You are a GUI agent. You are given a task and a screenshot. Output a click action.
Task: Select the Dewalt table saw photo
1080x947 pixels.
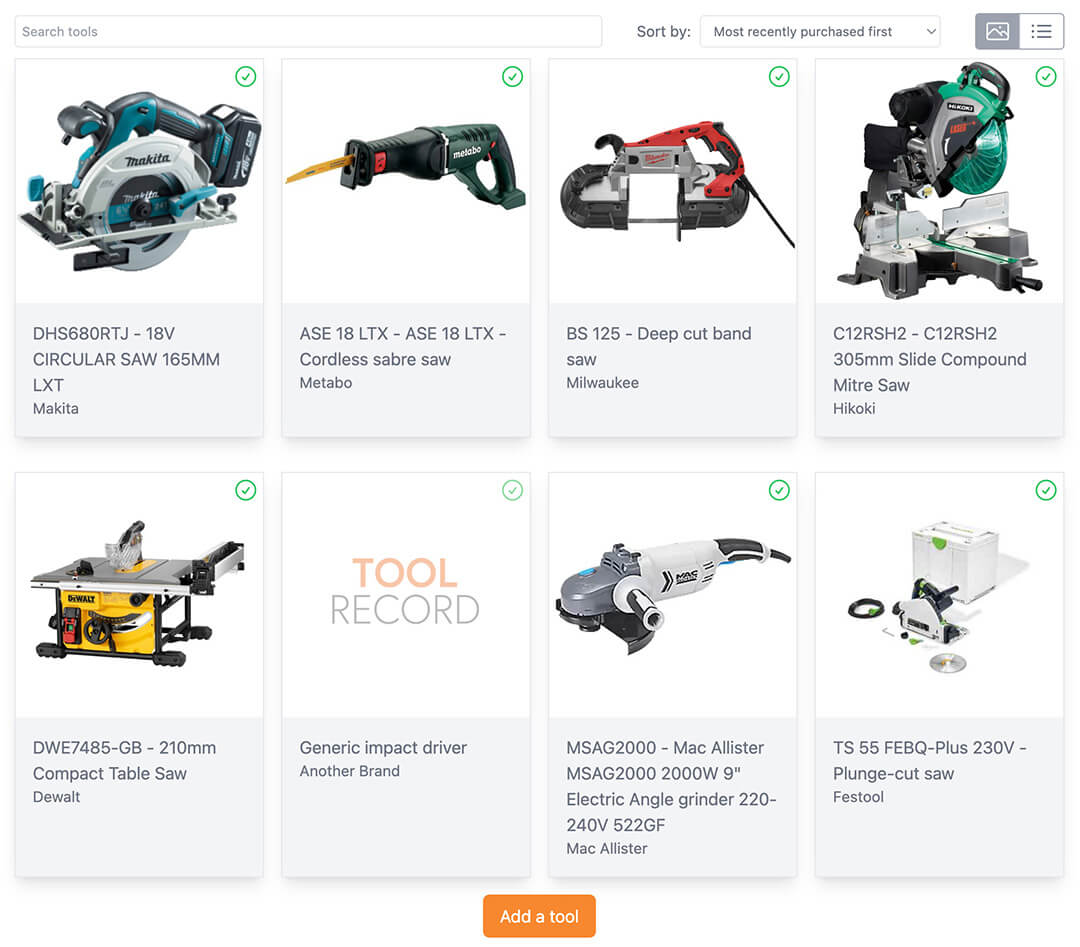click(139, 595)
